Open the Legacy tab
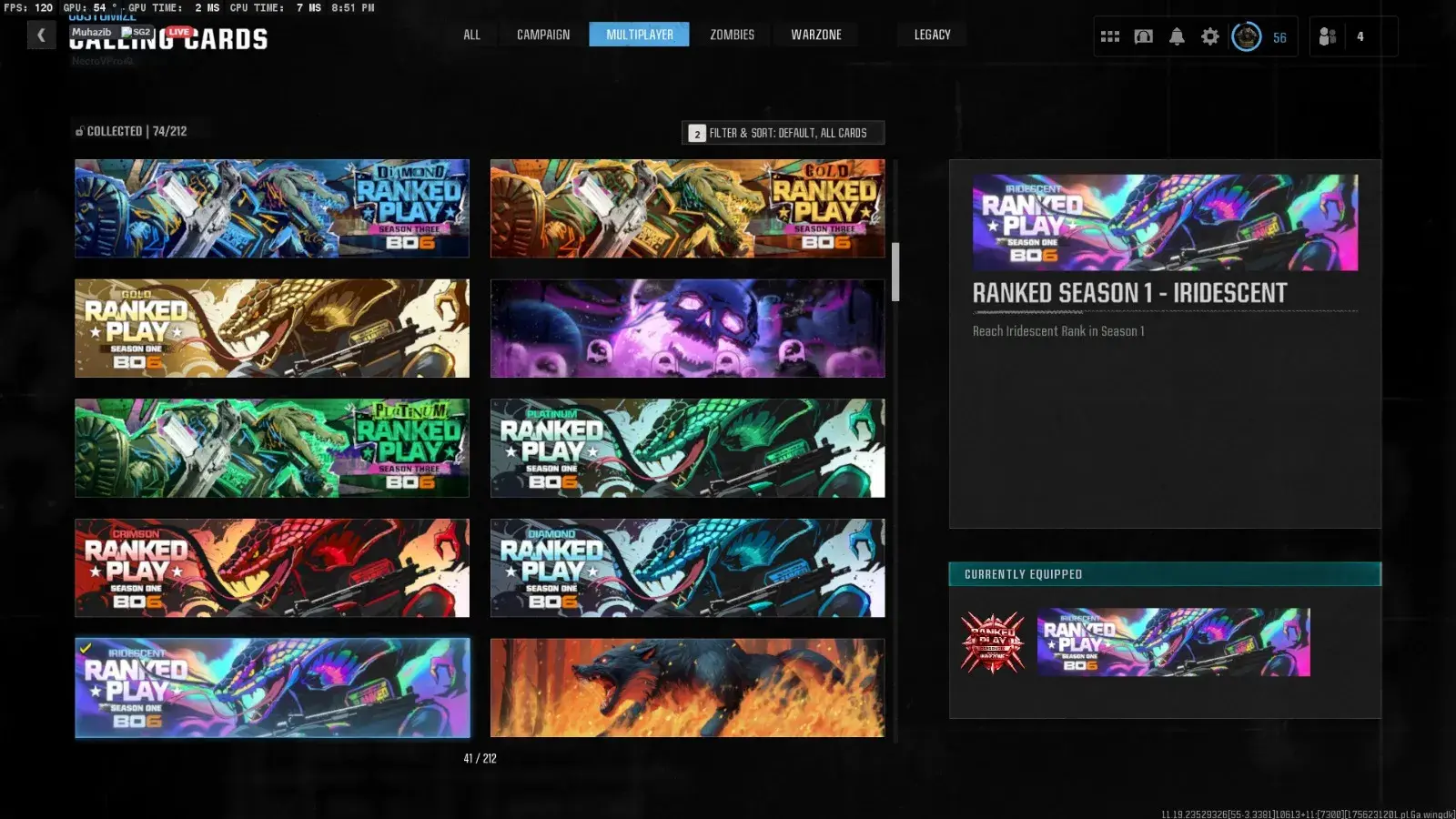The height and width of the screenshot is (819, 1456). coord(932,35)
